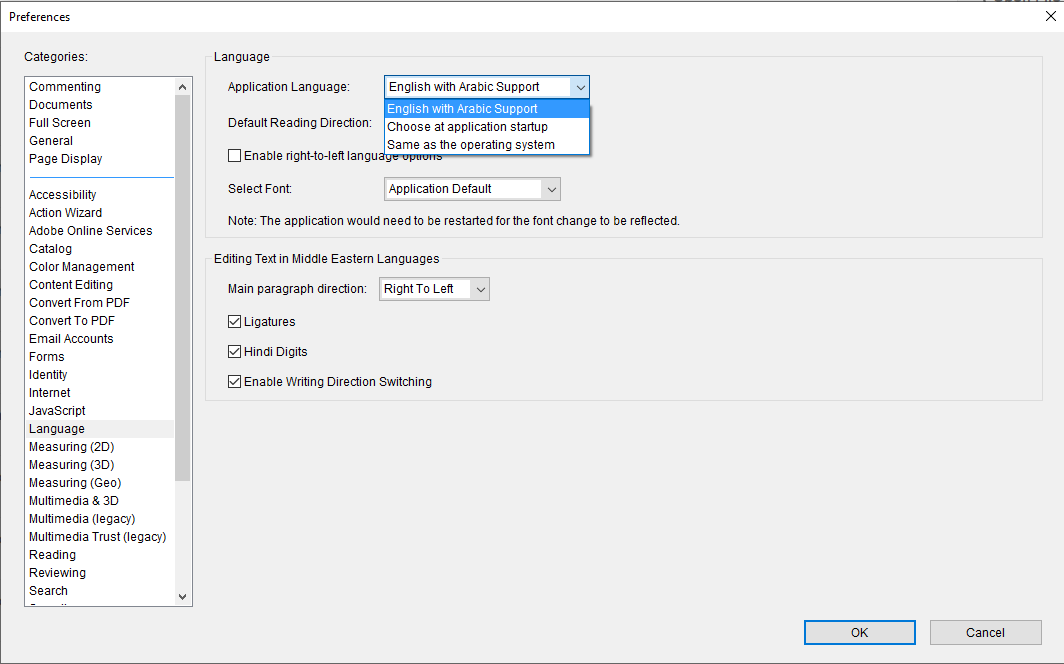Open the Reviewing preferences section
Viewport: 1064px width, 664px height.
[x=57, y=572]
